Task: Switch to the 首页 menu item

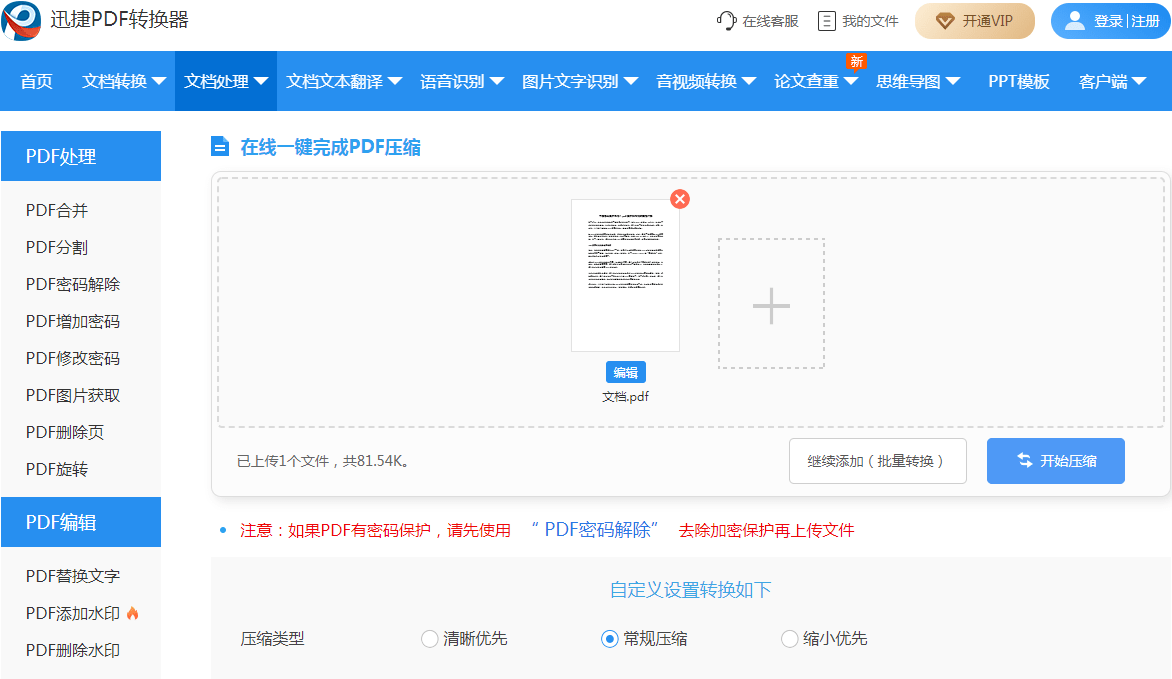Action: click(35, 81)
